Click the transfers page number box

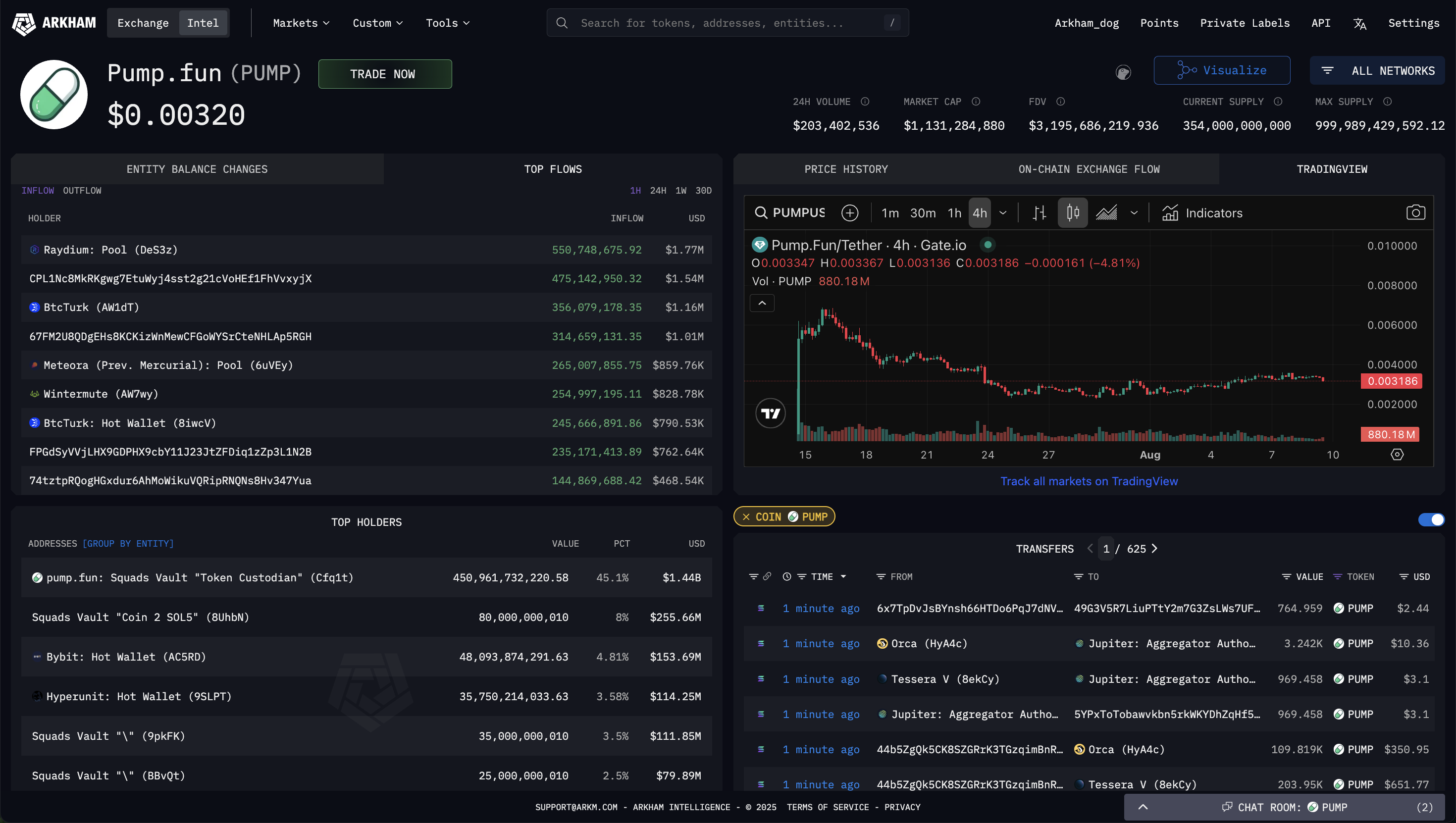tap(1105, 548)
